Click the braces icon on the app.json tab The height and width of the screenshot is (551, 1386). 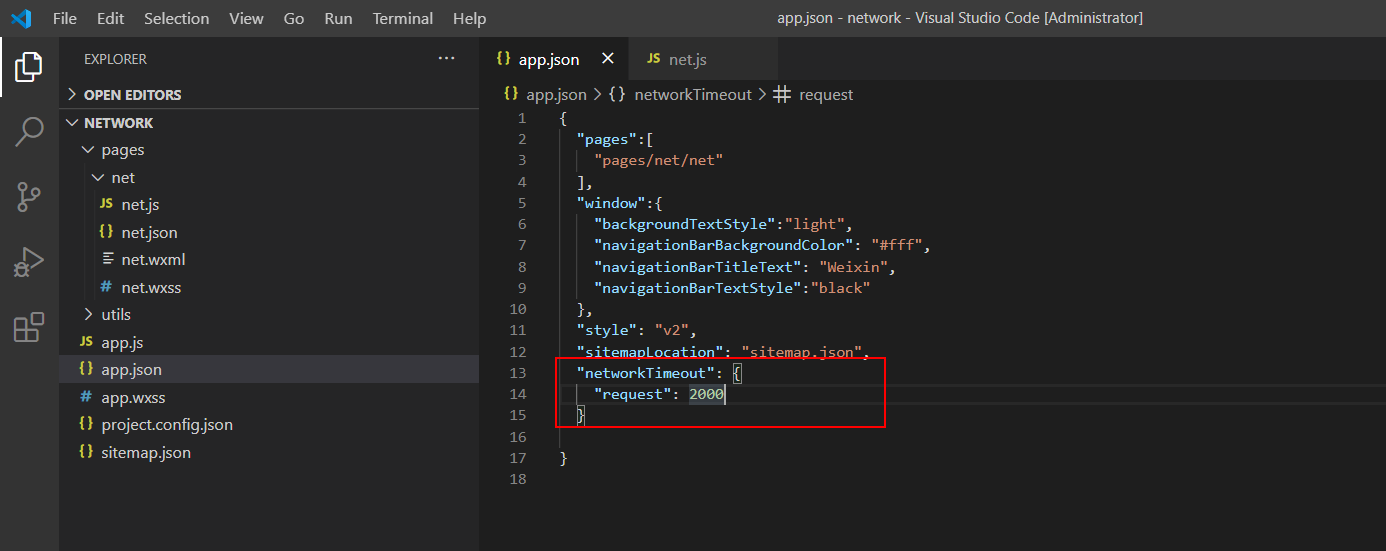(x=504, y=59)
